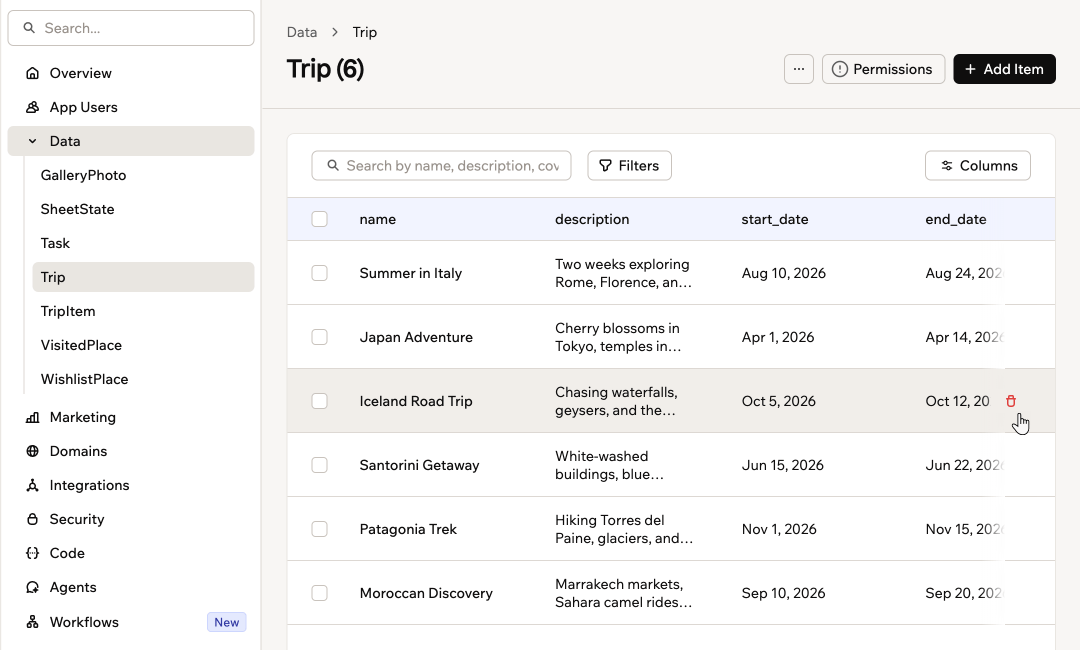1080x650 pixels.
Task: Click the Santorini Getaway trip name
Action: [419, 465]
